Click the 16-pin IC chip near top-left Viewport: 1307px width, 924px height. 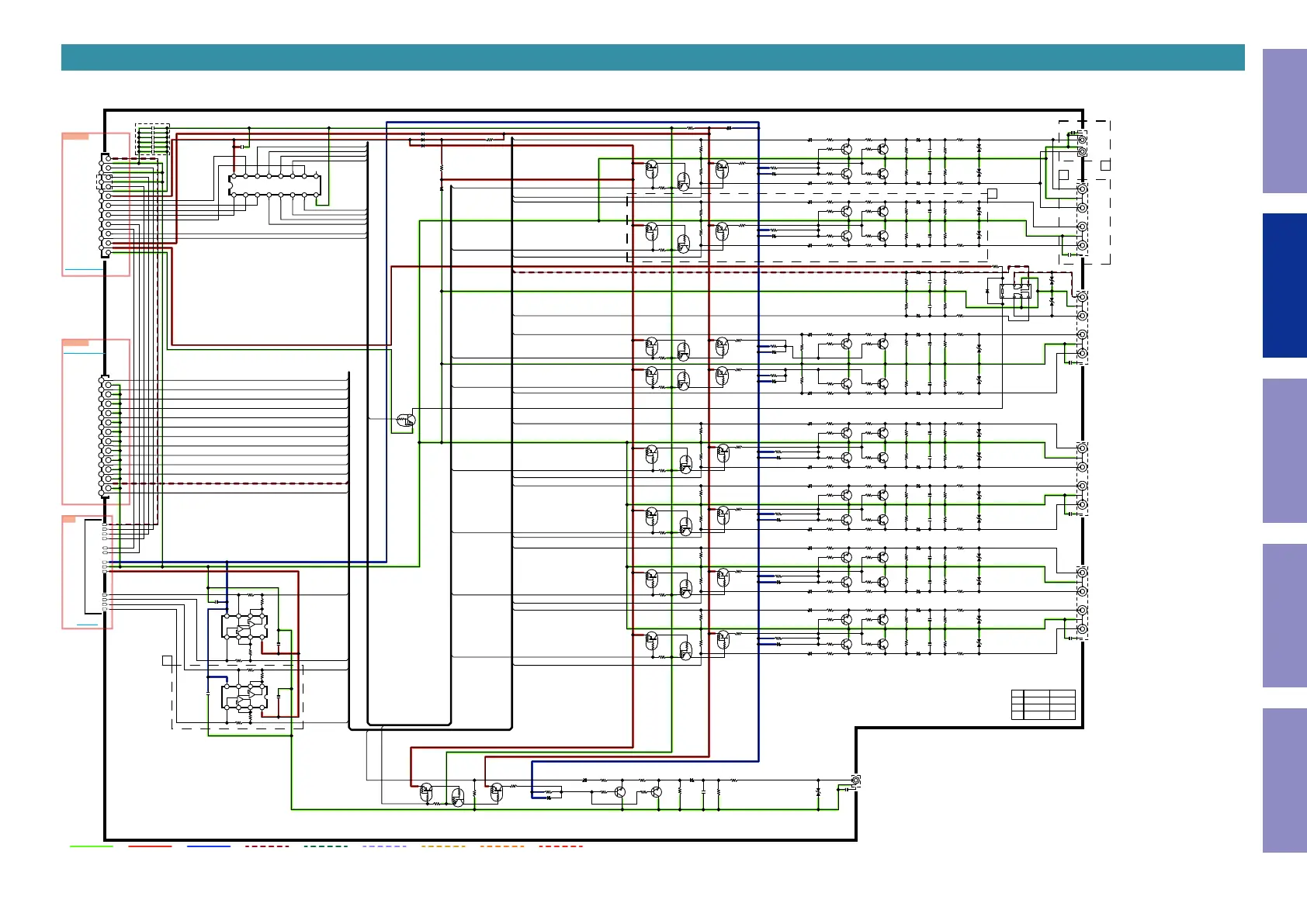[x=274, y=185]
